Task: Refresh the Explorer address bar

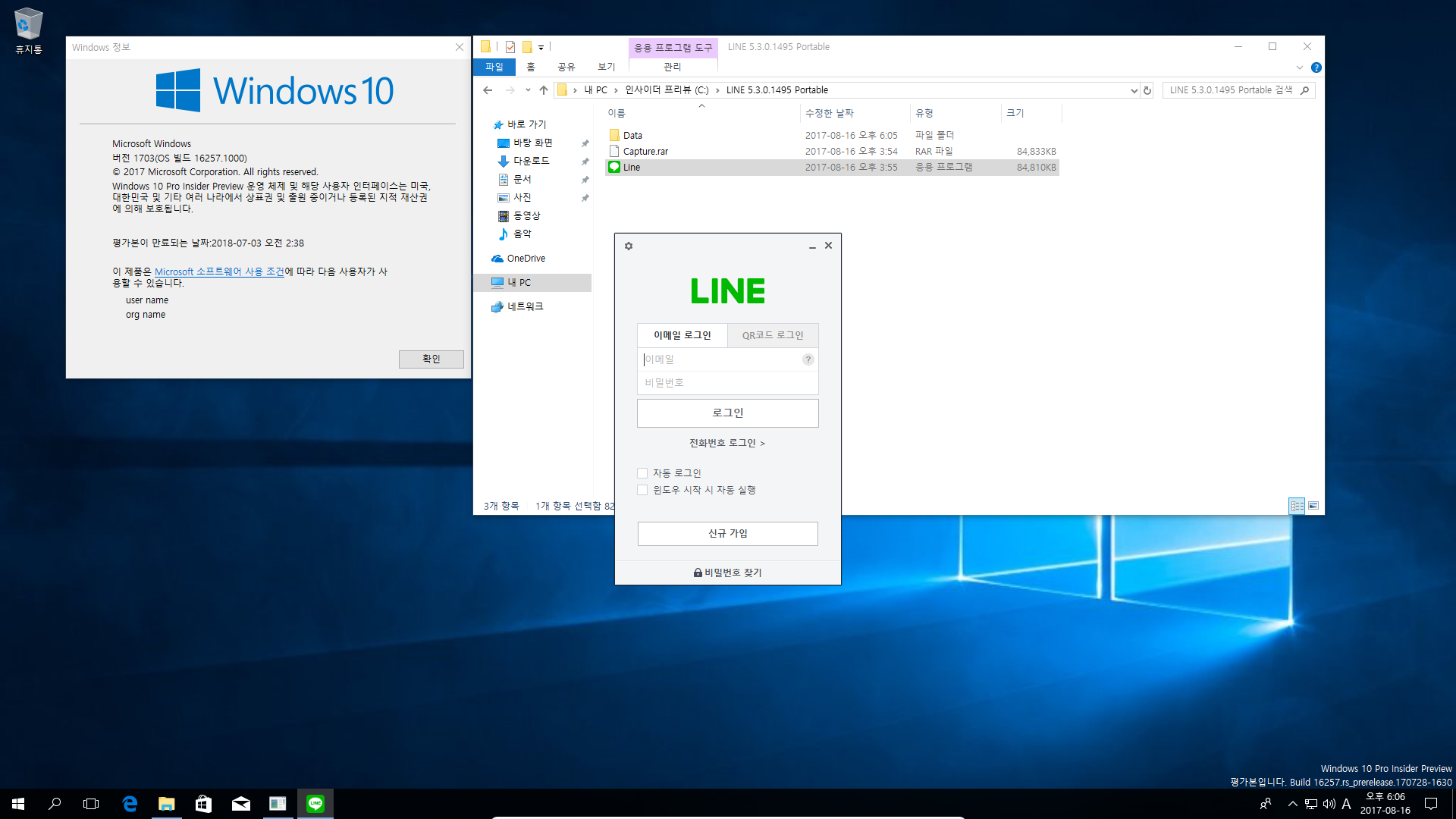Action: (1147, 90)
